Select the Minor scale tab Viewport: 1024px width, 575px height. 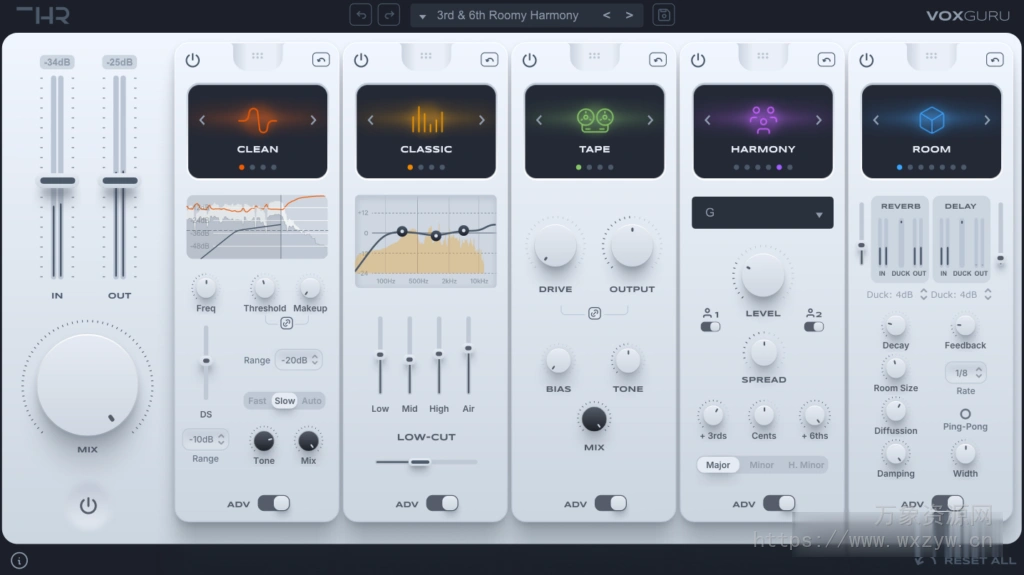point(762,465)
